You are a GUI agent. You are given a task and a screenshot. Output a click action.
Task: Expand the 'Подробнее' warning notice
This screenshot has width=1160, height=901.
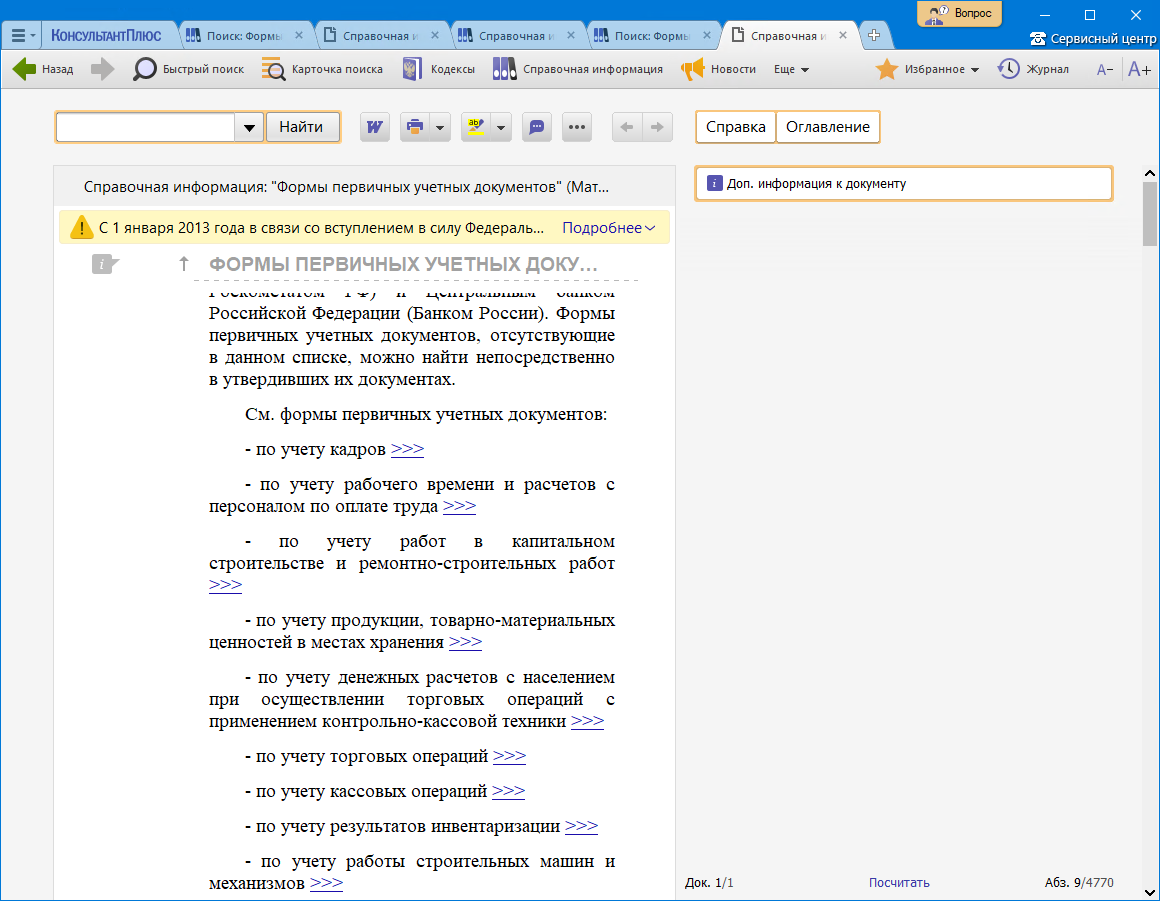(608, 228)
